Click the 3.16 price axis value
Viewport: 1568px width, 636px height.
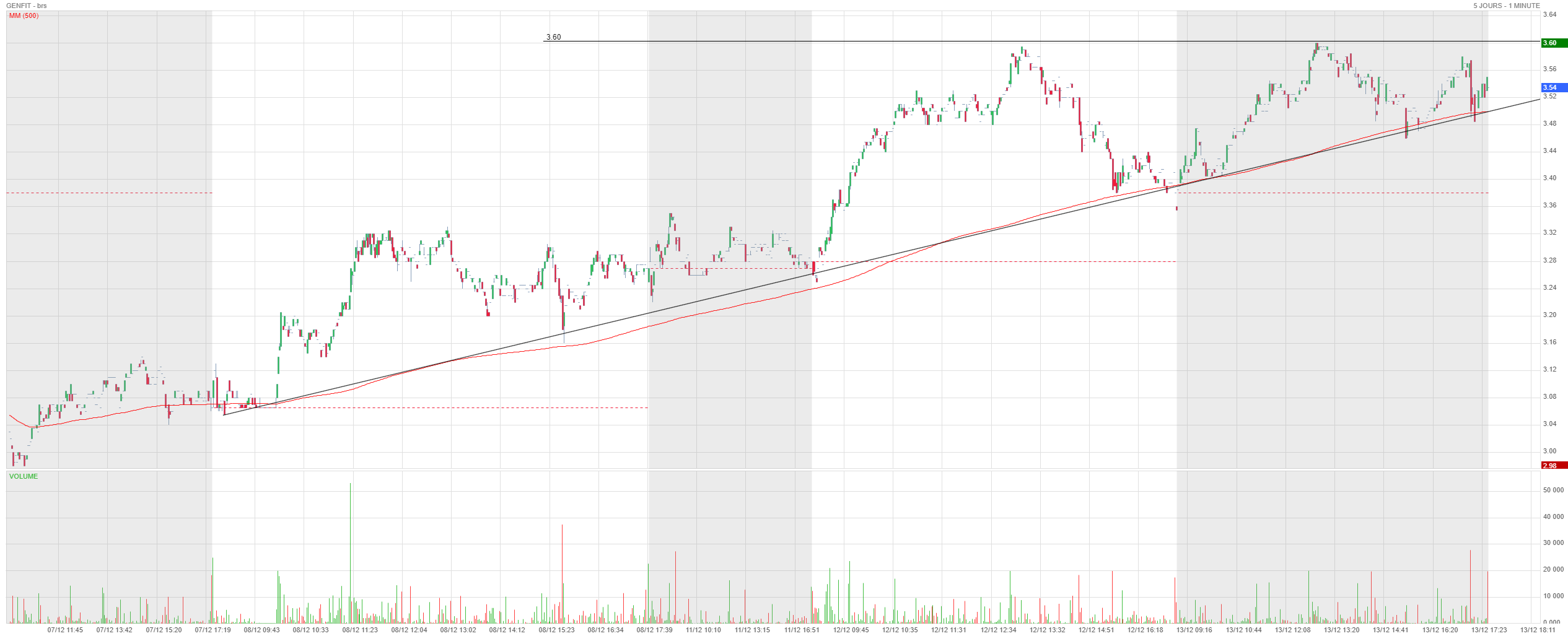pyautogui.click(x=1549, y=342)
